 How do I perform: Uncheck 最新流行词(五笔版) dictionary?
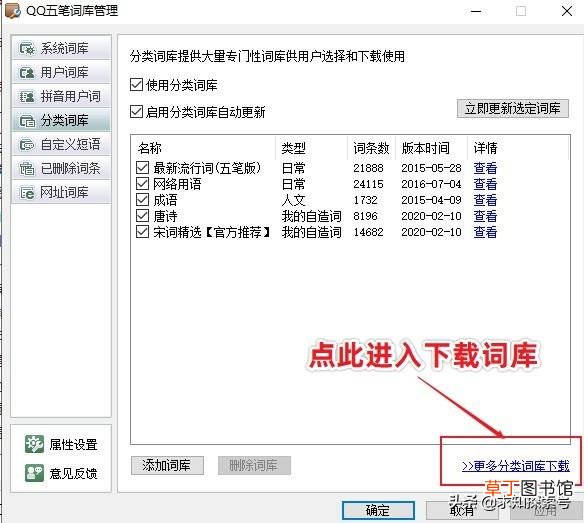pyautogui.click(x=142, y=168)
